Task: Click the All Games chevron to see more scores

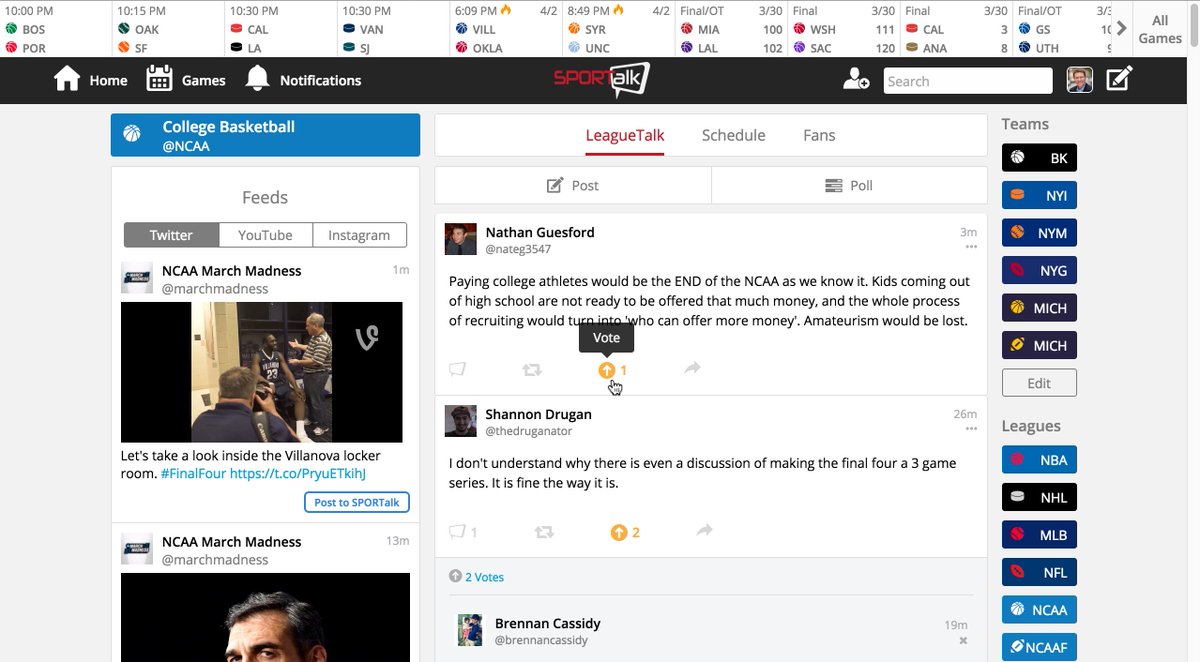Action: 1122,28
